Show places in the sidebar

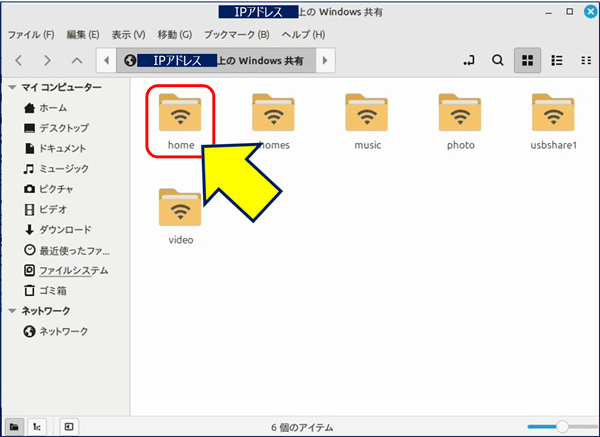click(14, 427)
